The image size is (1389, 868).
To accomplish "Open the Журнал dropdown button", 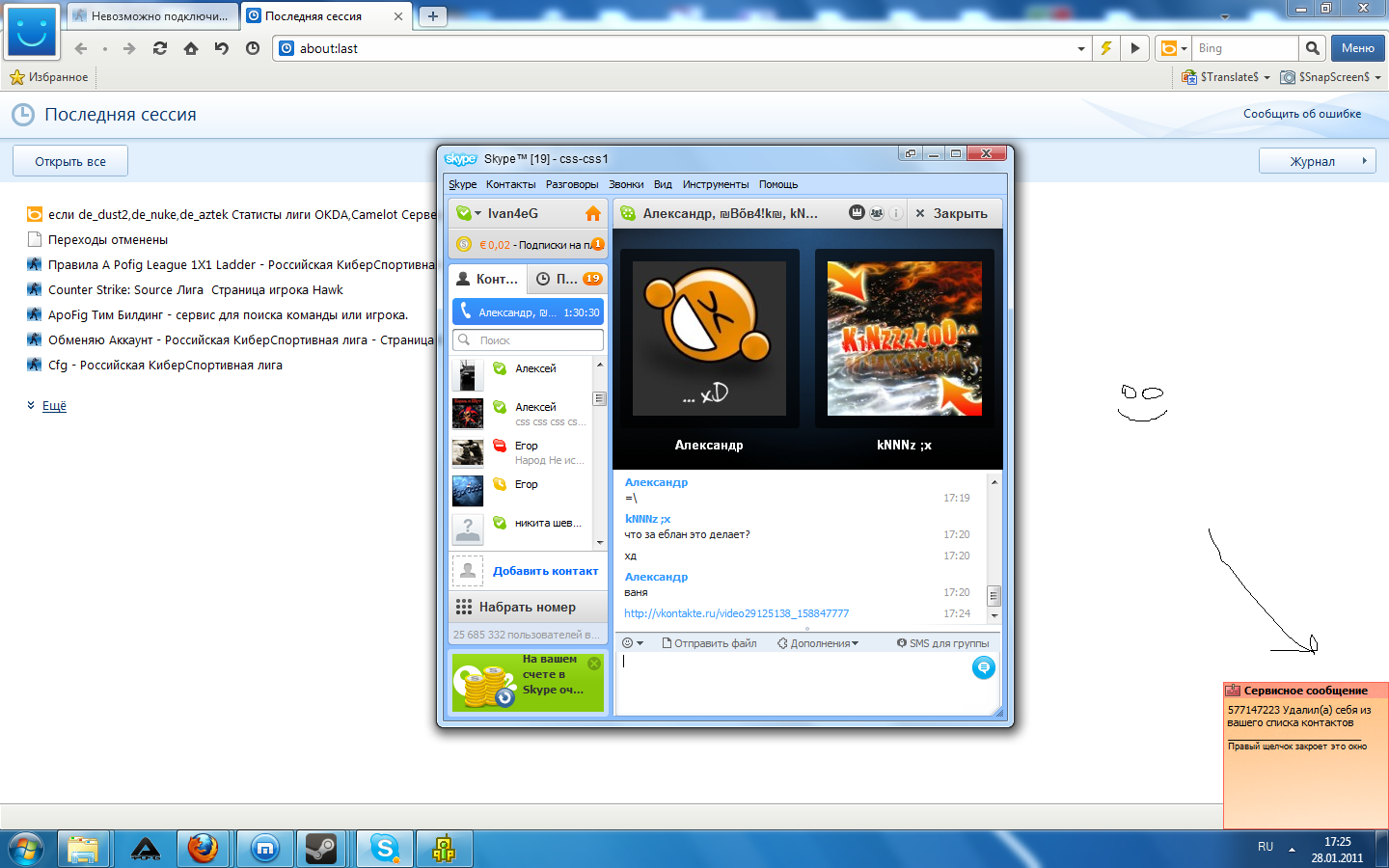I will (1318, 161).
